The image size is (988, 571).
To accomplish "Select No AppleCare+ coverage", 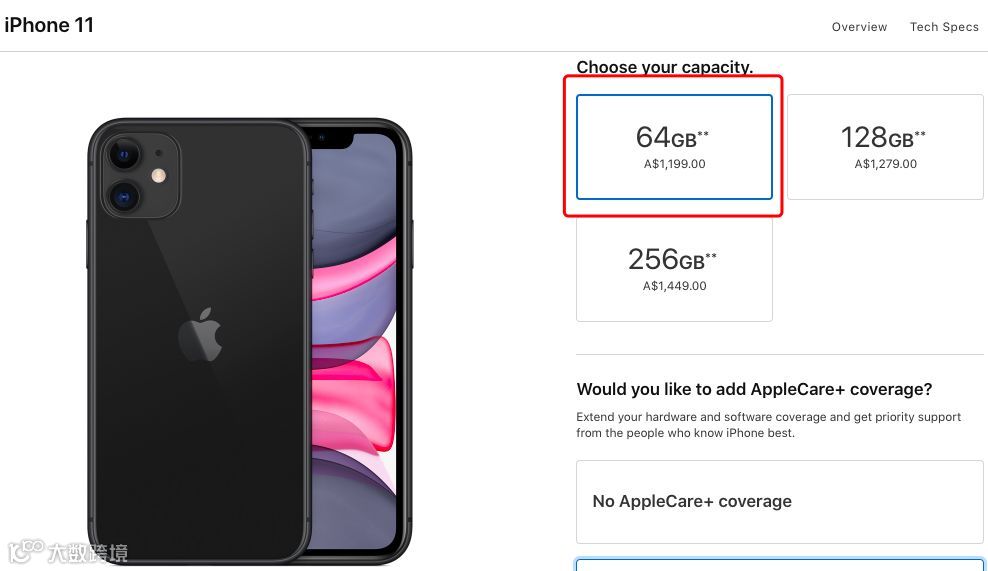I will (780, 502).
